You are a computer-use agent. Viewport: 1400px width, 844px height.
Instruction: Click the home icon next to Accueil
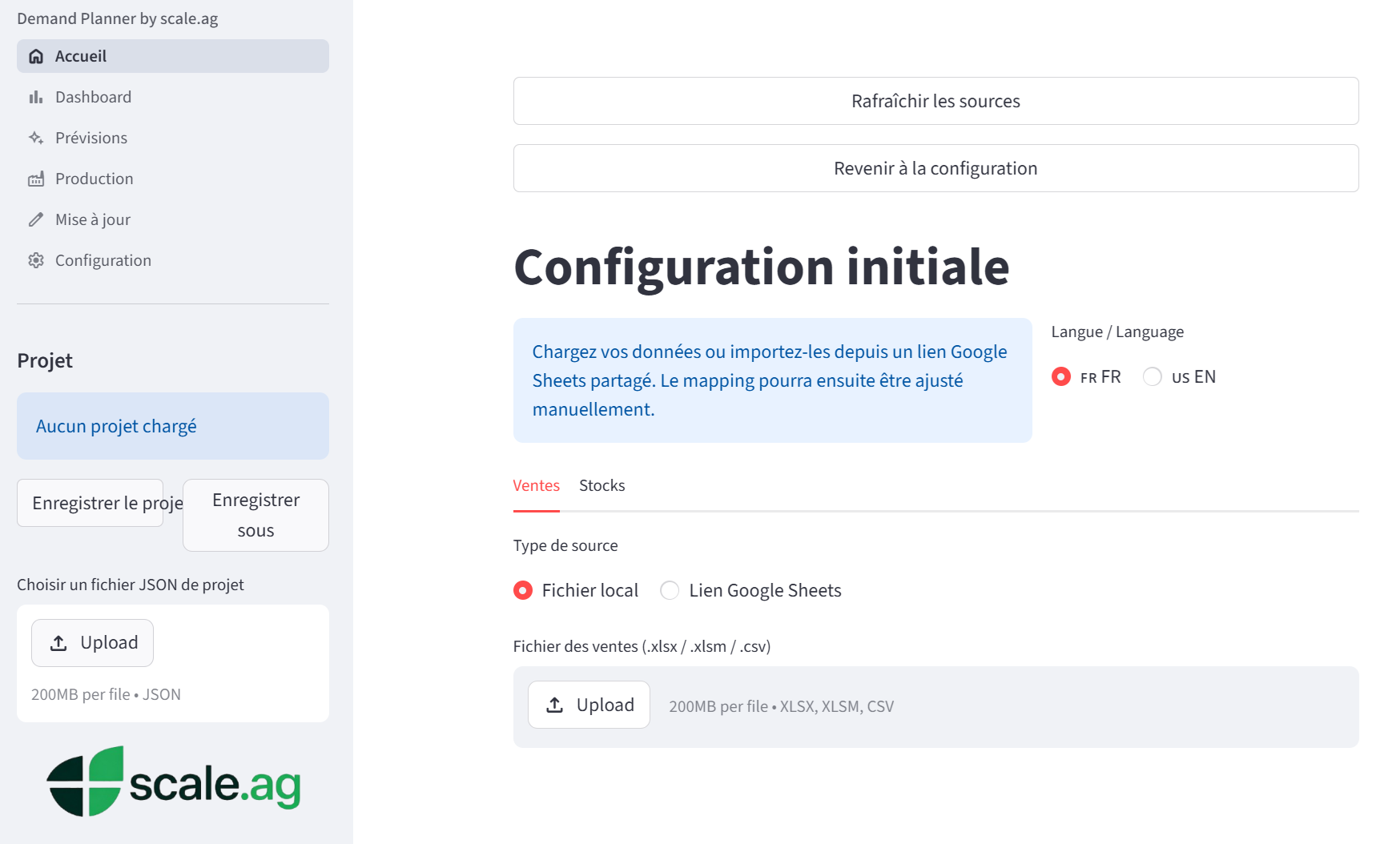(x=36, y=56)
